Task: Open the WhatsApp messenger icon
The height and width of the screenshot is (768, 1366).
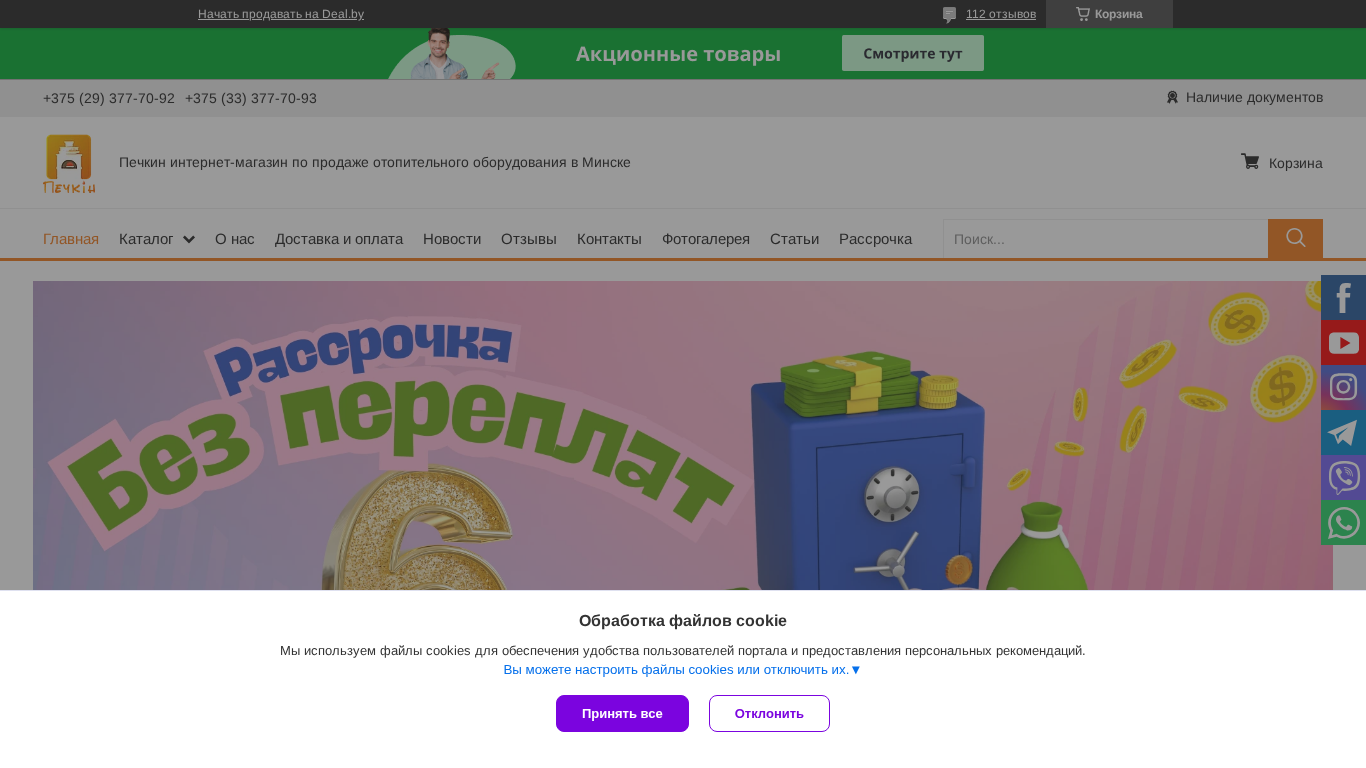Action: tap(1343, 522)
